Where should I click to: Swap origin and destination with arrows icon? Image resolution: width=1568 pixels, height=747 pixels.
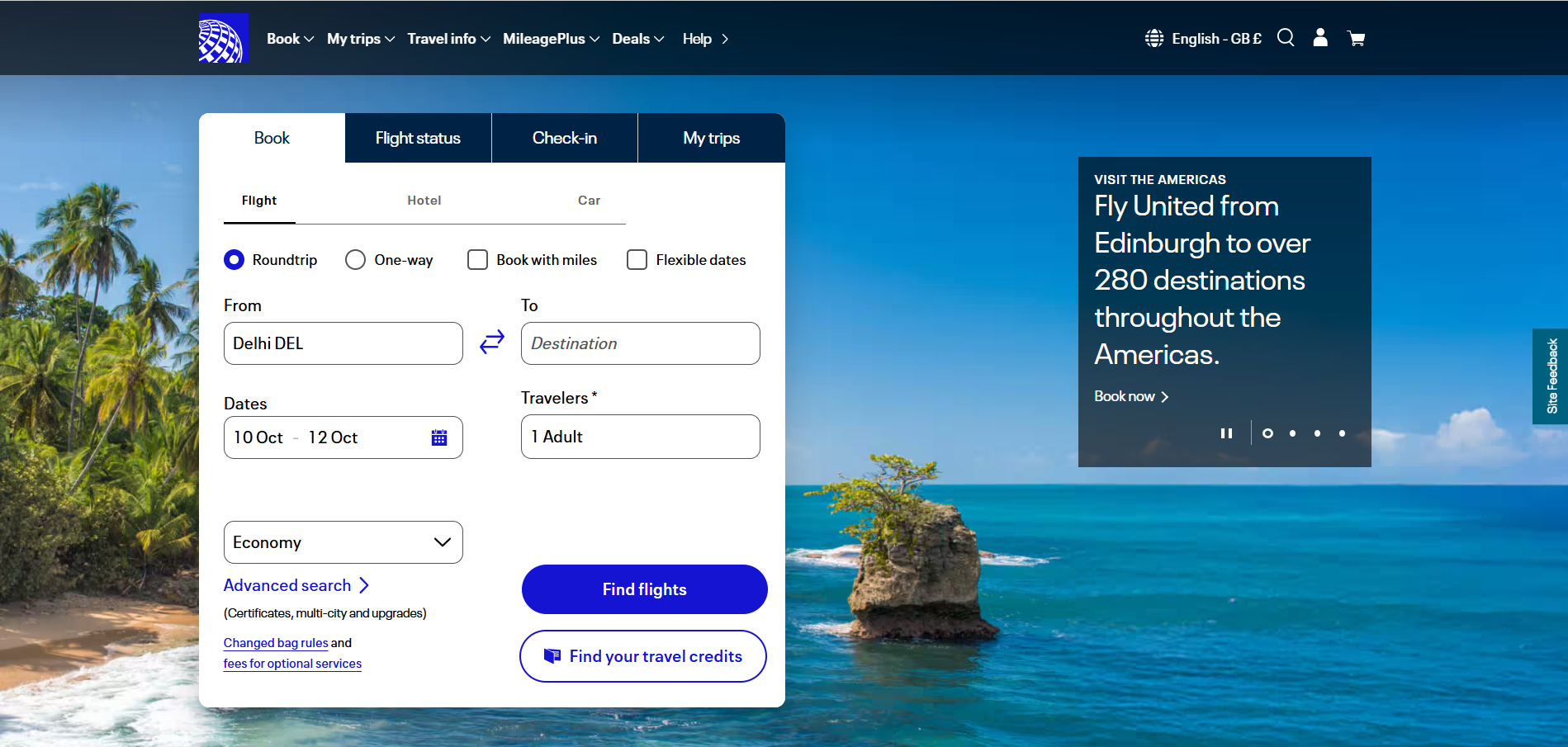pos(492,342)
